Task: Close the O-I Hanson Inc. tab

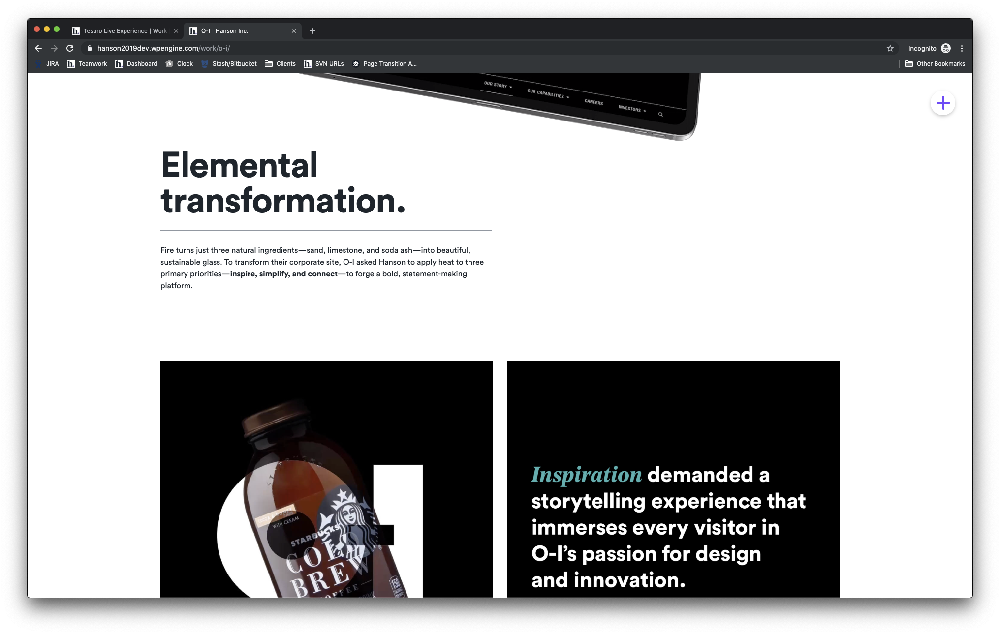Action: [294, 31]
